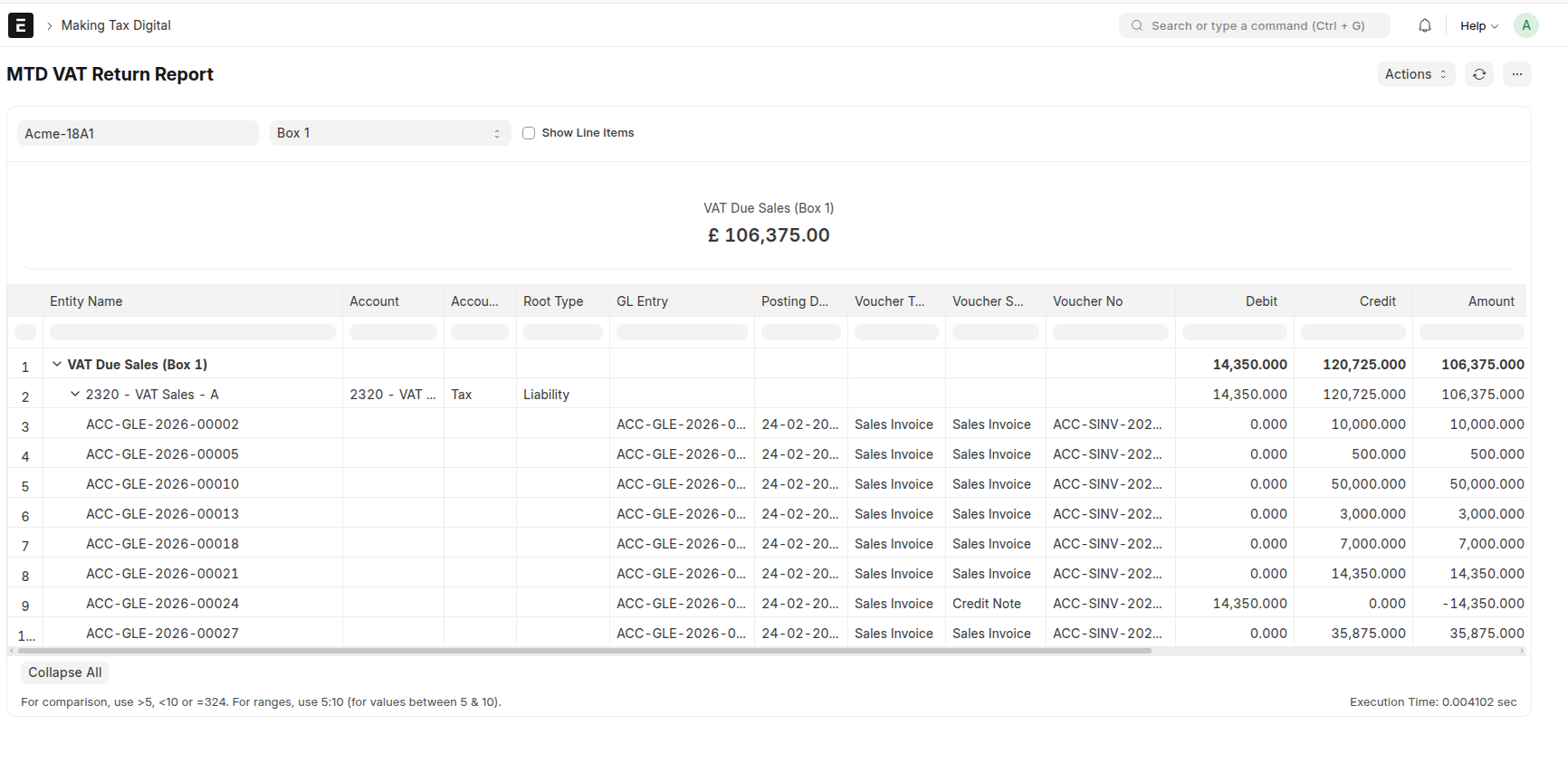Click the Entity Name column header
Screen dimensions: 1568x763
(192, 301)
